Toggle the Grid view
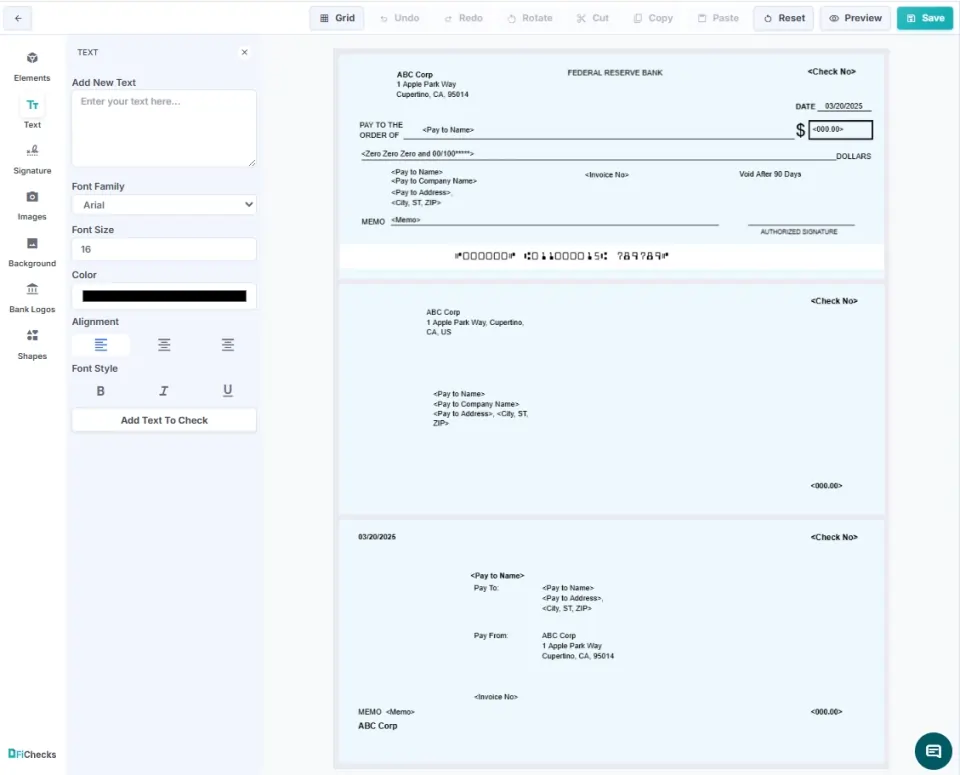 coord(337,18)
